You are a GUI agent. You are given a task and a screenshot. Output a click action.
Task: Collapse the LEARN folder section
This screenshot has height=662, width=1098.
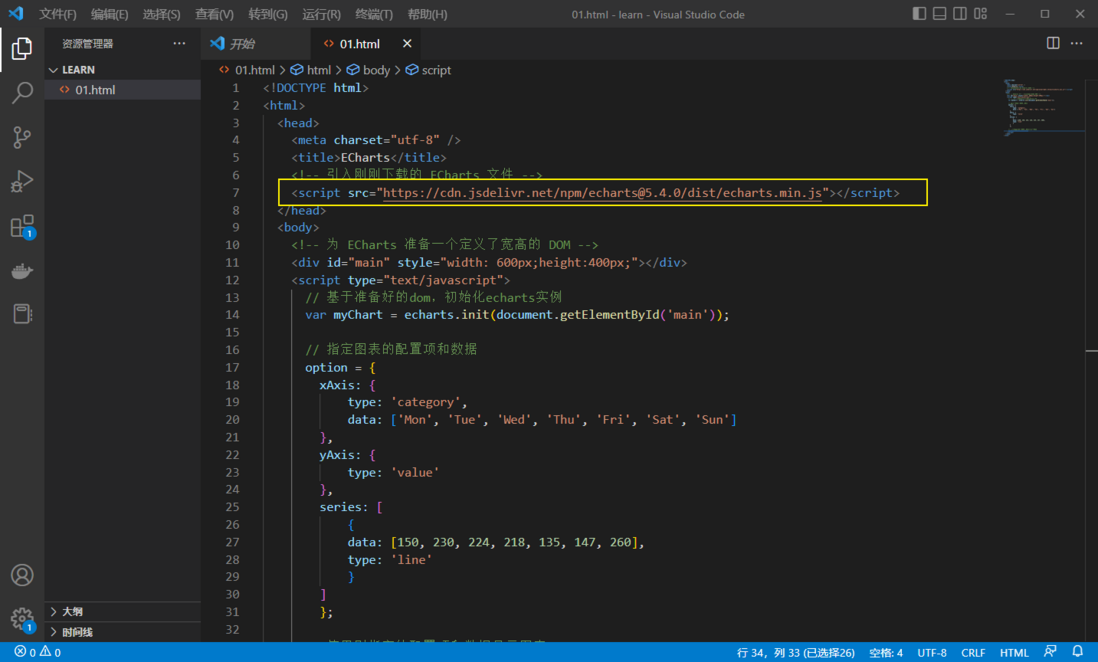pyautogui.click(x=123, y=70)
